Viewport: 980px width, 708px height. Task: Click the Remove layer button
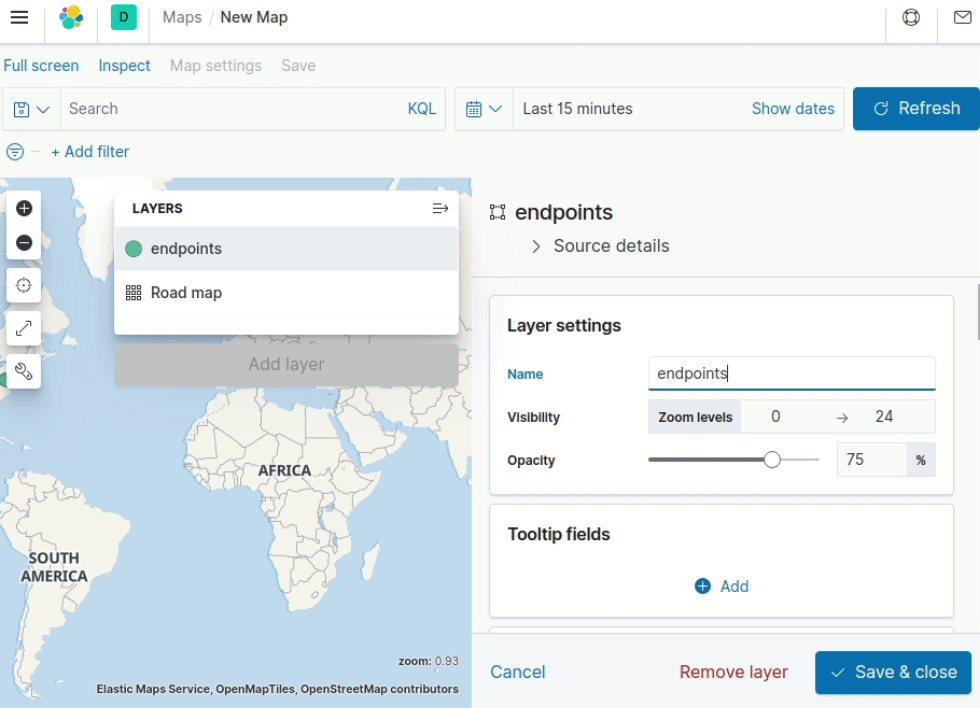(733, 672)
